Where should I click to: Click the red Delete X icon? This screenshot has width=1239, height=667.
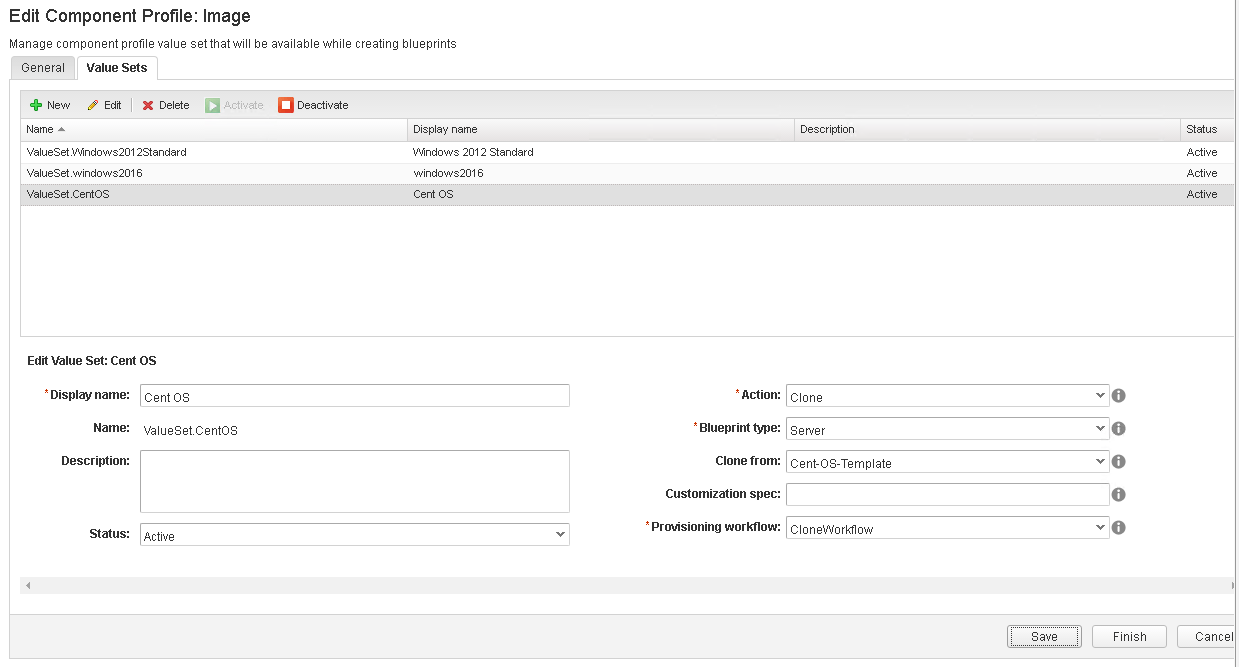148,105
